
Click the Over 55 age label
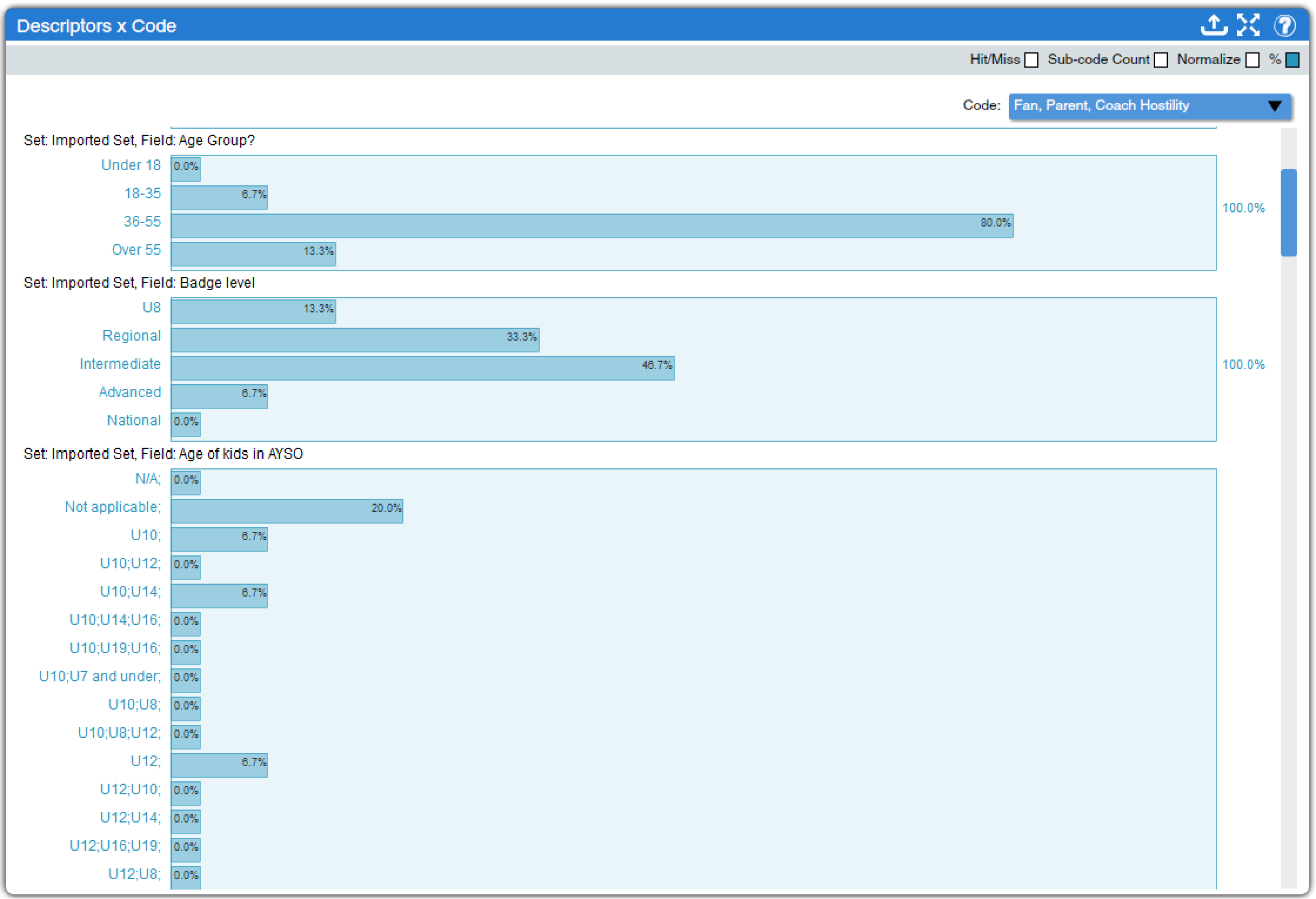(136, 249)
